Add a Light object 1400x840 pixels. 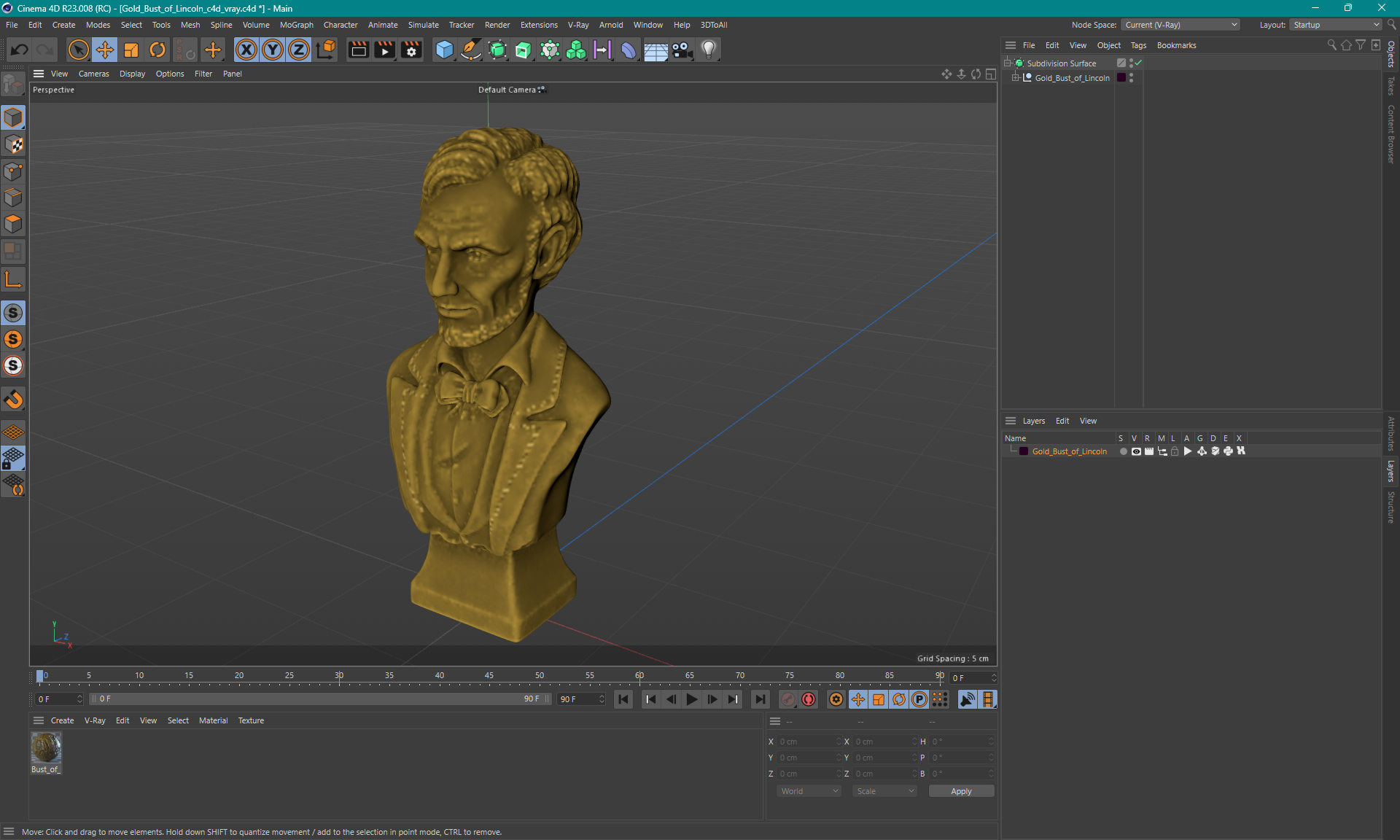tap(709, 50)
